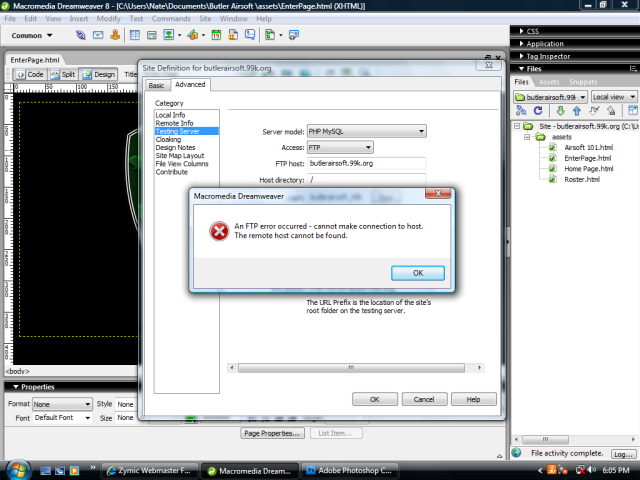Select Remote Info category
This screenshot has height=480, width=640.
174,123
